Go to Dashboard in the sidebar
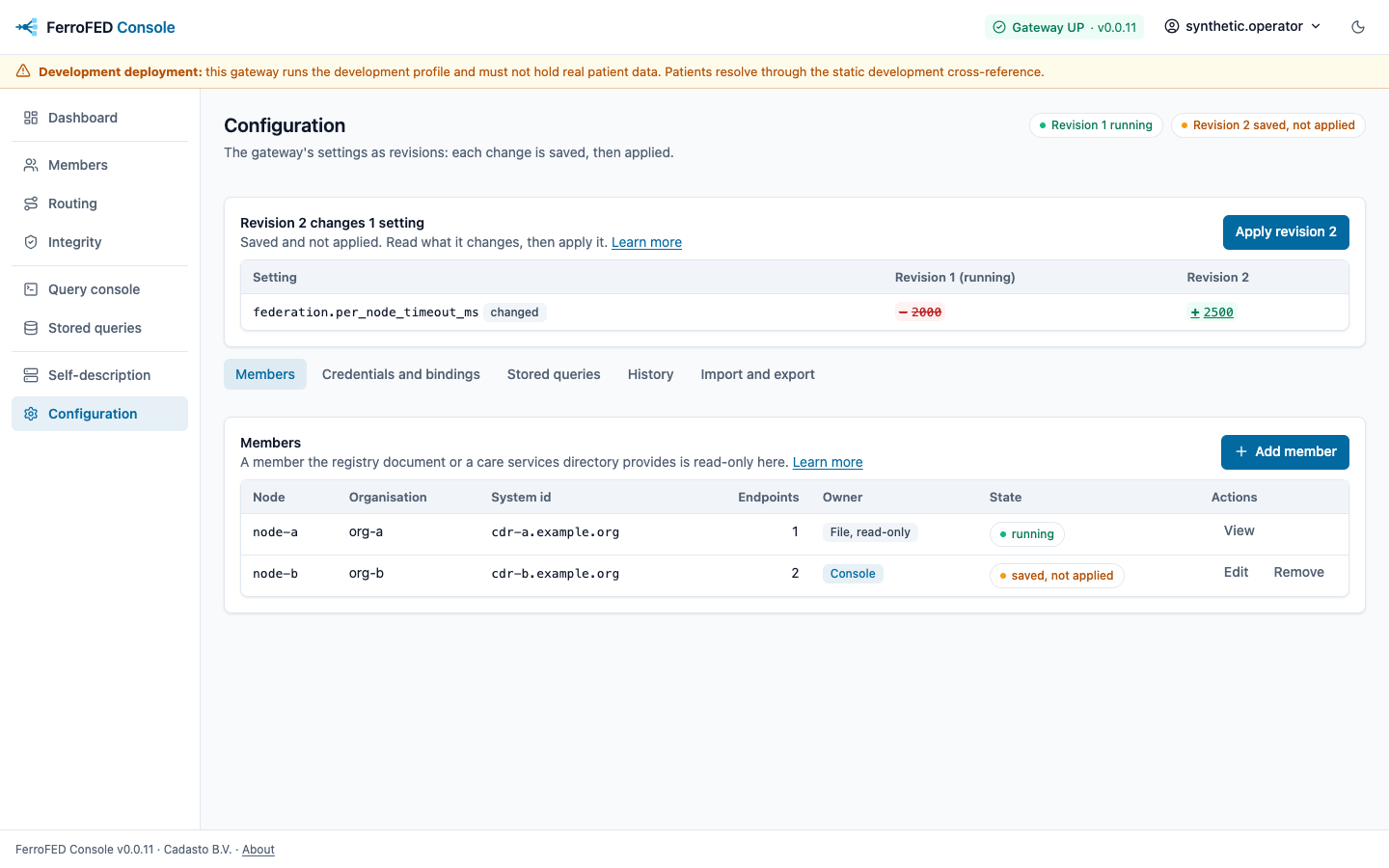1389x868 pixels. tap(100, 118)
